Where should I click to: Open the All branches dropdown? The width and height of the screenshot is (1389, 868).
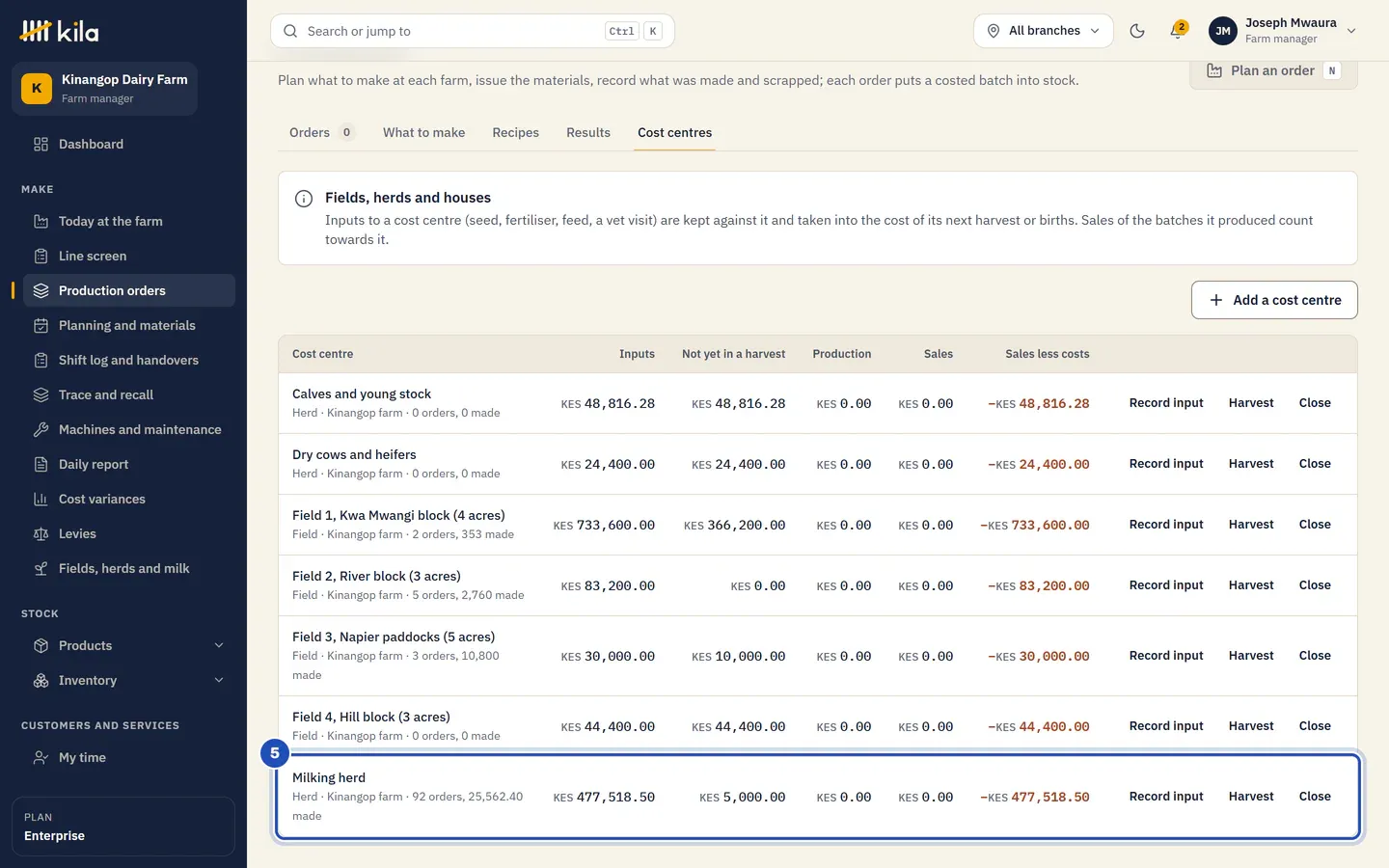point(1044,31)
